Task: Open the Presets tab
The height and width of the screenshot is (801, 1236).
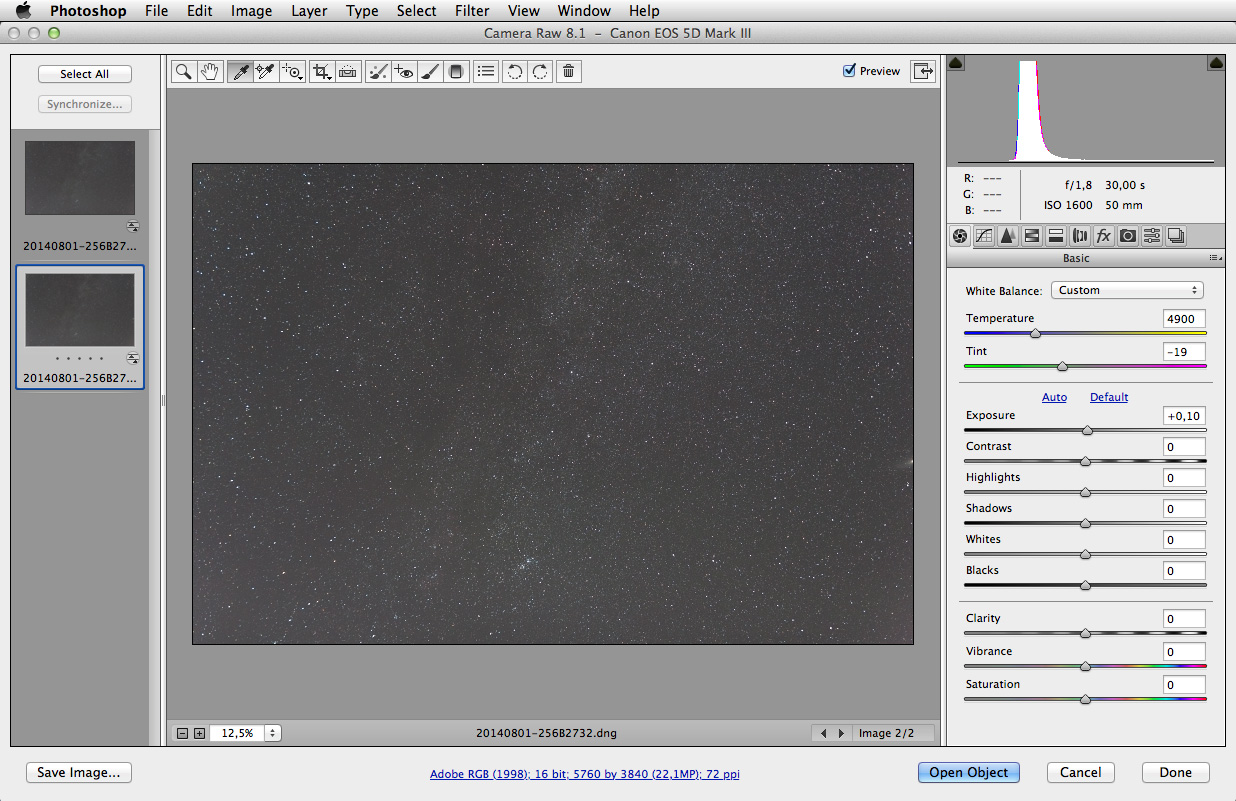Action: point(1152,236)
